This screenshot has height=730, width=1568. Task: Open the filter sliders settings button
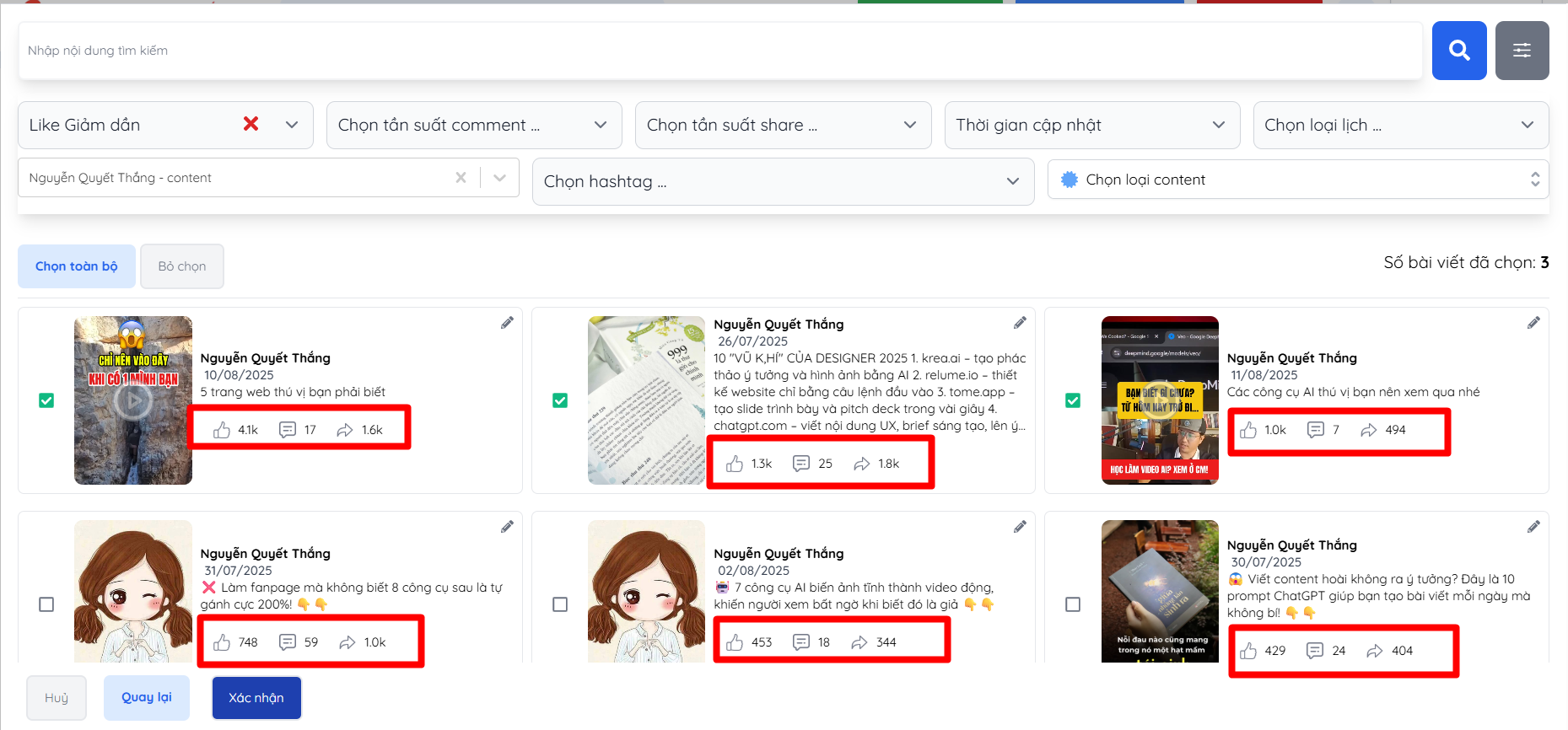(x=1521, y=51)
